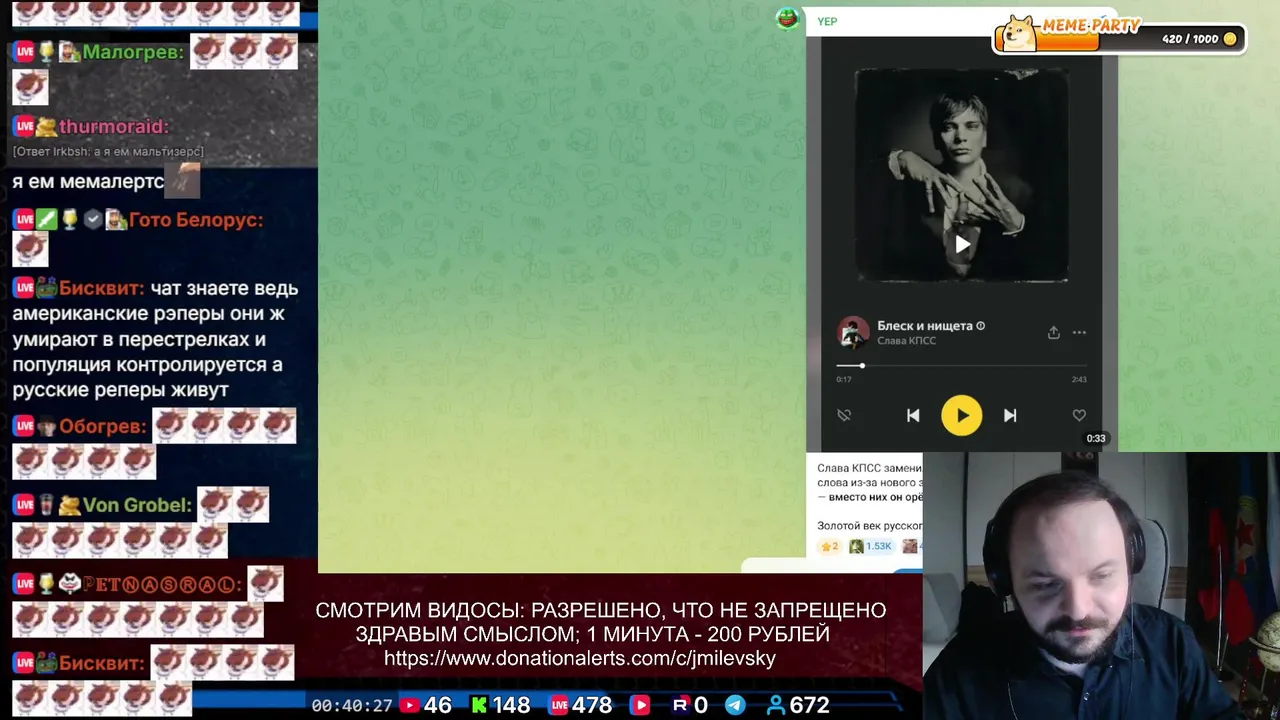Click the chat username thurmoraid
Viewport: 1280px width, 720px height.
click(x=113, y=126)
